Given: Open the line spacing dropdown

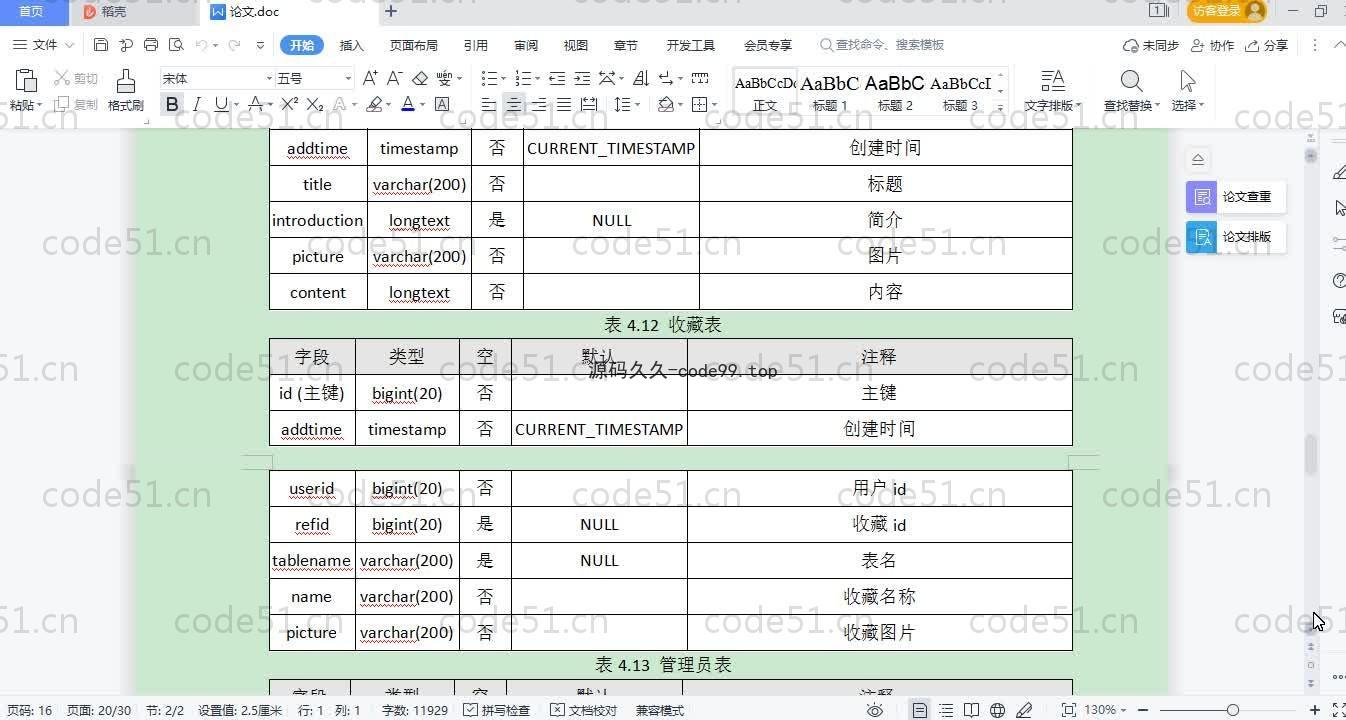Looking at the screenshot, I should click(x=626, y=104).
